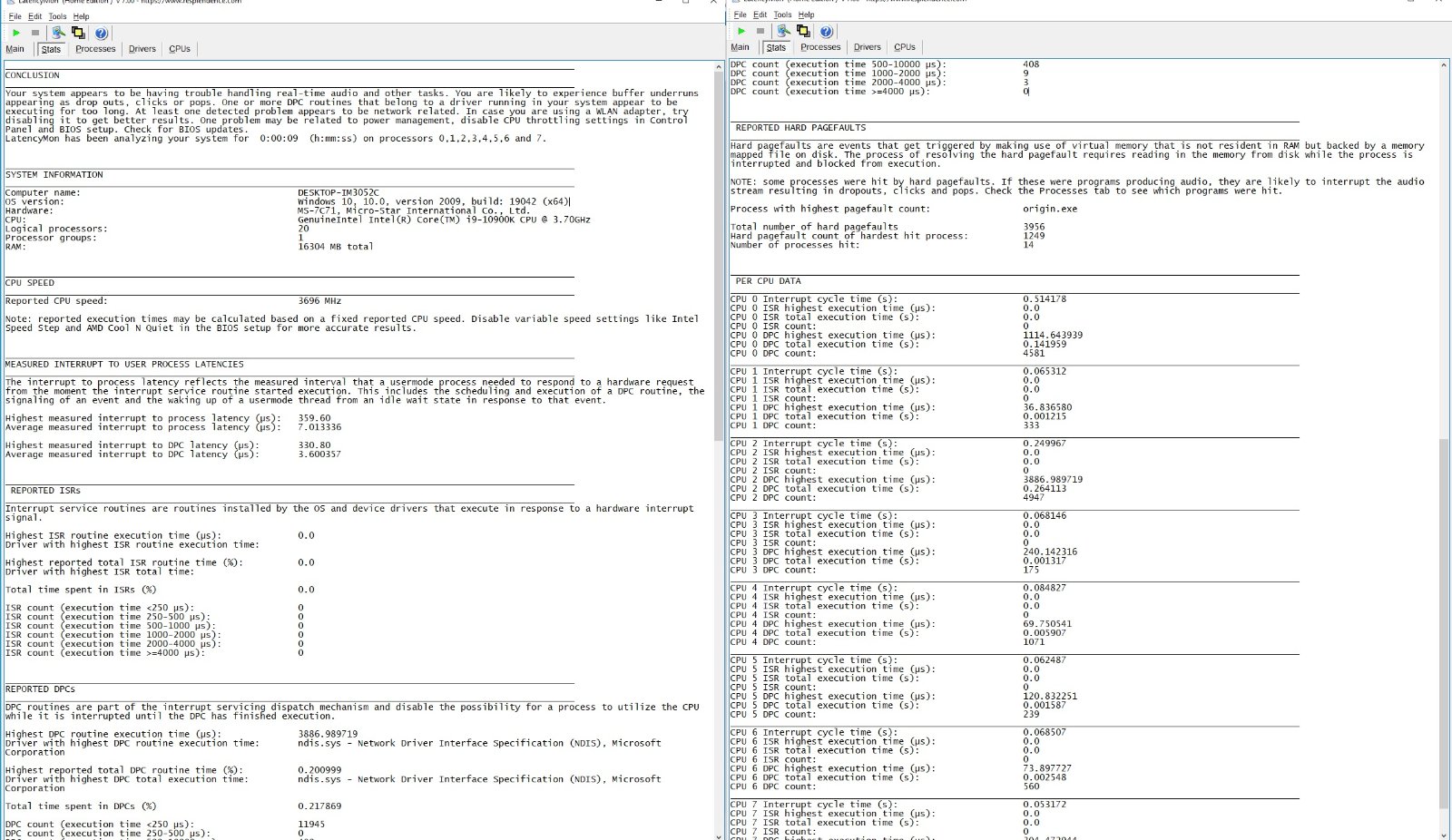Click reported CPU speed 3696 MHz
Screen dimensions: 1452x840
[x=319, y=301]
